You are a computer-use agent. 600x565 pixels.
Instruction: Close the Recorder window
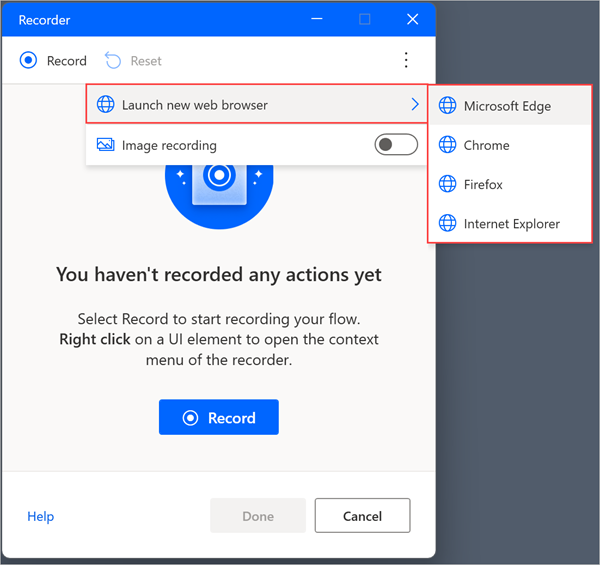coord(412,19)
